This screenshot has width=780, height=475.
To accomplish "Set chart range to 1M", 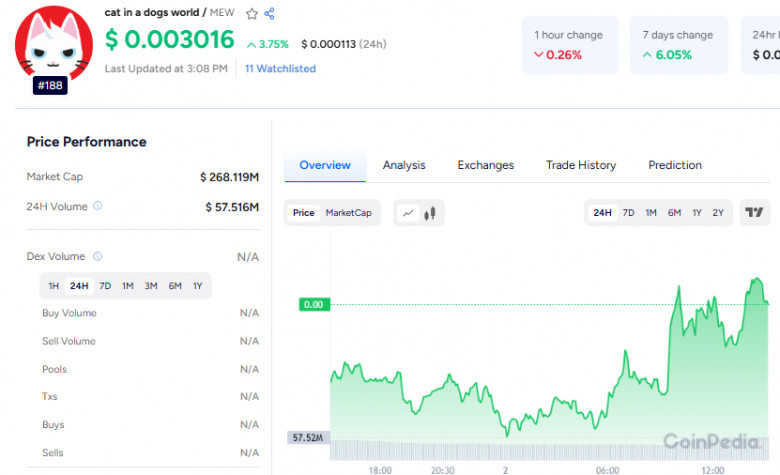I will coord(651,213).
